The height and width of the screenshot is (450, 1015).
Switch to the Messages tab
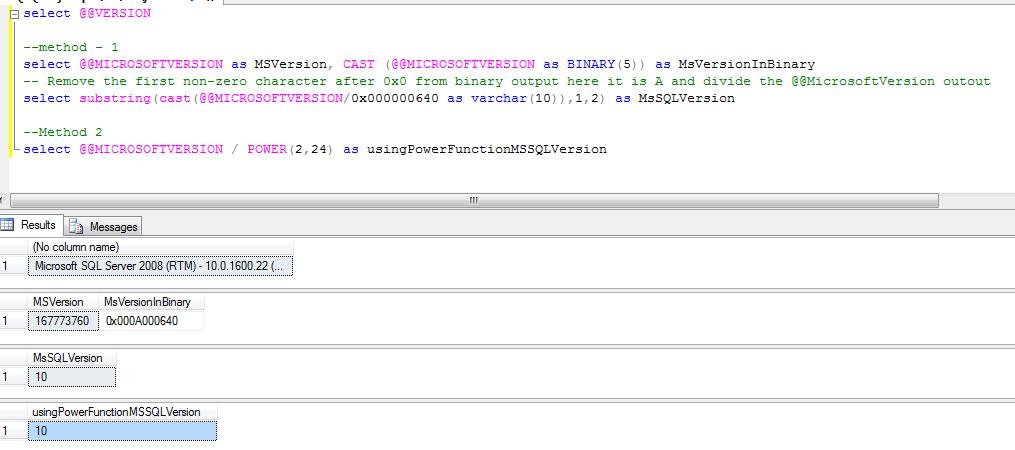113,227
